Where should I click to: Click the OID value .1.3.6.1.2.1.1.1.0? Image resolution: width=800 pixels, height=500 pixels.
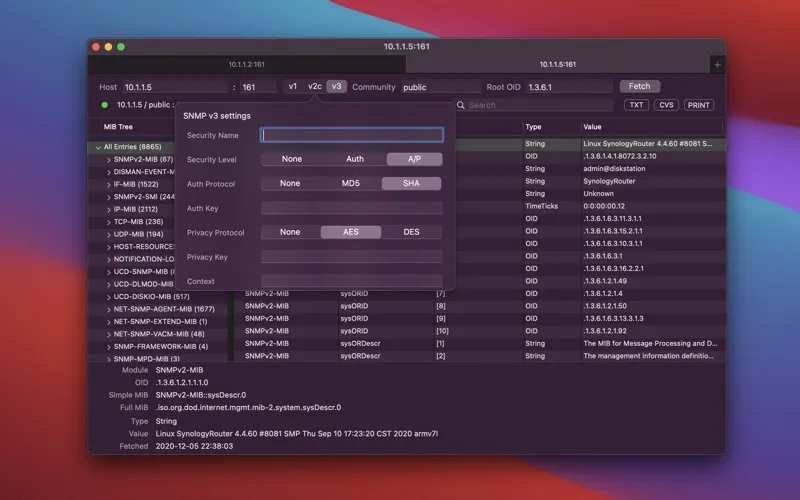(x=182, y=382)
